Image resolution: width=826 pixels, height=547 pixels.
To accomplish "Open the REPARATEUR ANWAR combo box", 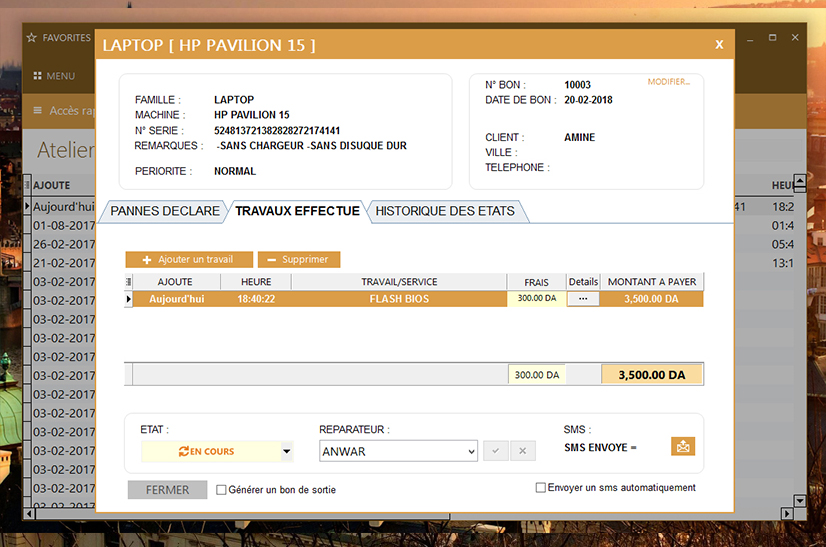I will 398,452.
